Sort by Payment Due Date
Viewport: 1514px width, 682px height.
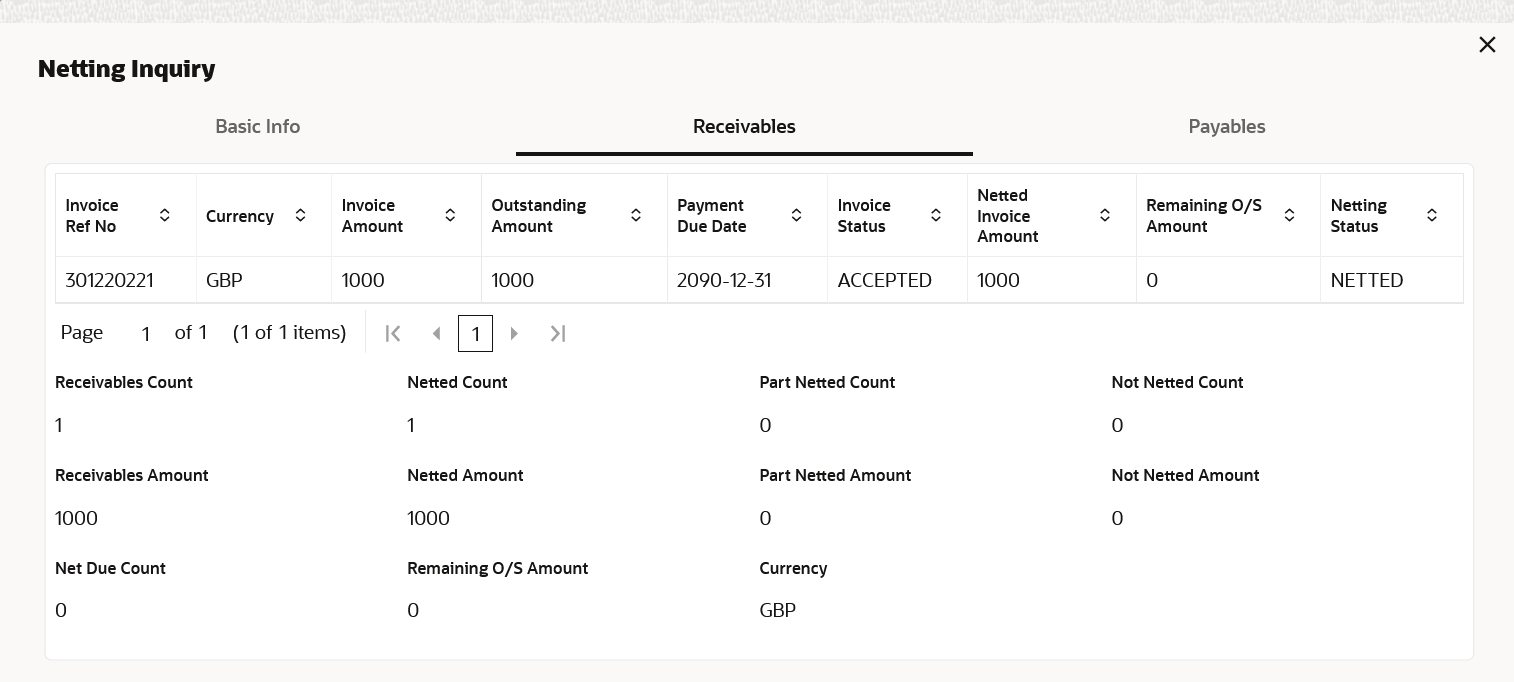click(x=796, y=216)
